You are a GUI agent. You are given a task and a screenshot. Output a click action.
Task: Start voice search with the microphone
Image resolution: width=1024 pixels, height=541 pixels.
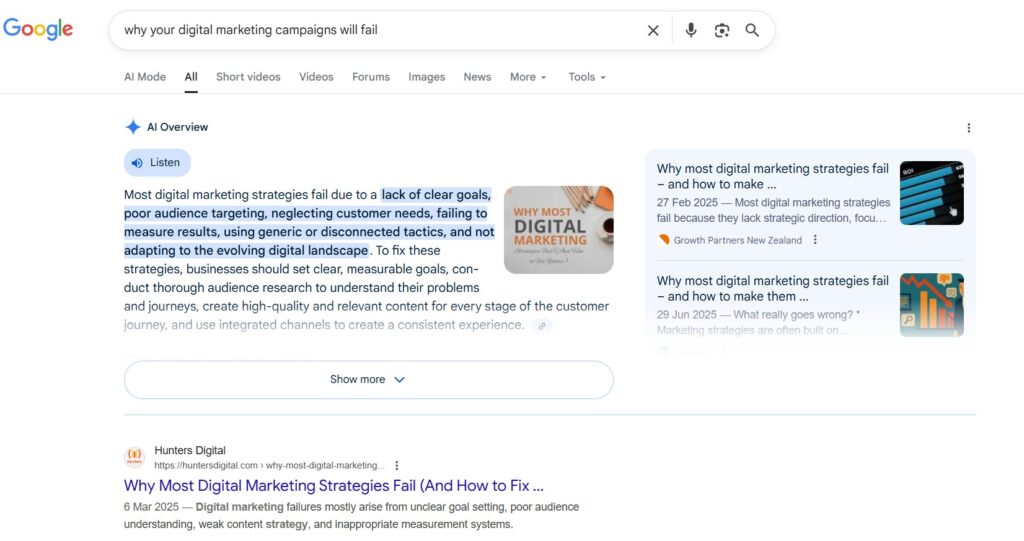click(691, 30)
